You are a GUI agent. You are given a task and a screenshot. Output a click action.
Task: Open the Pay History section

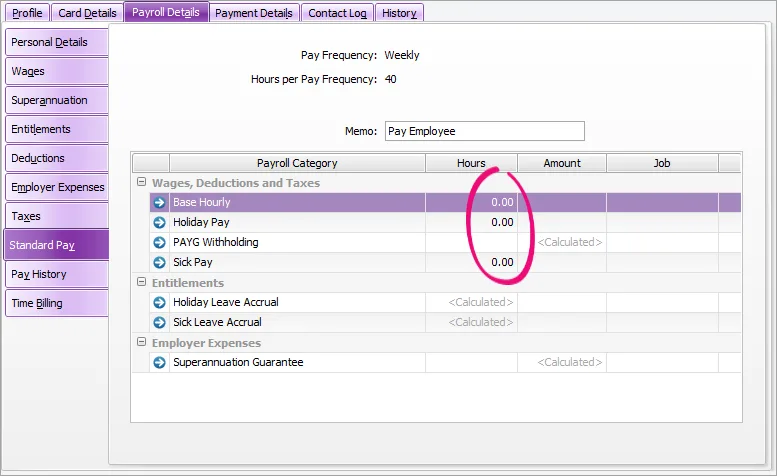(x=56, y=274)
